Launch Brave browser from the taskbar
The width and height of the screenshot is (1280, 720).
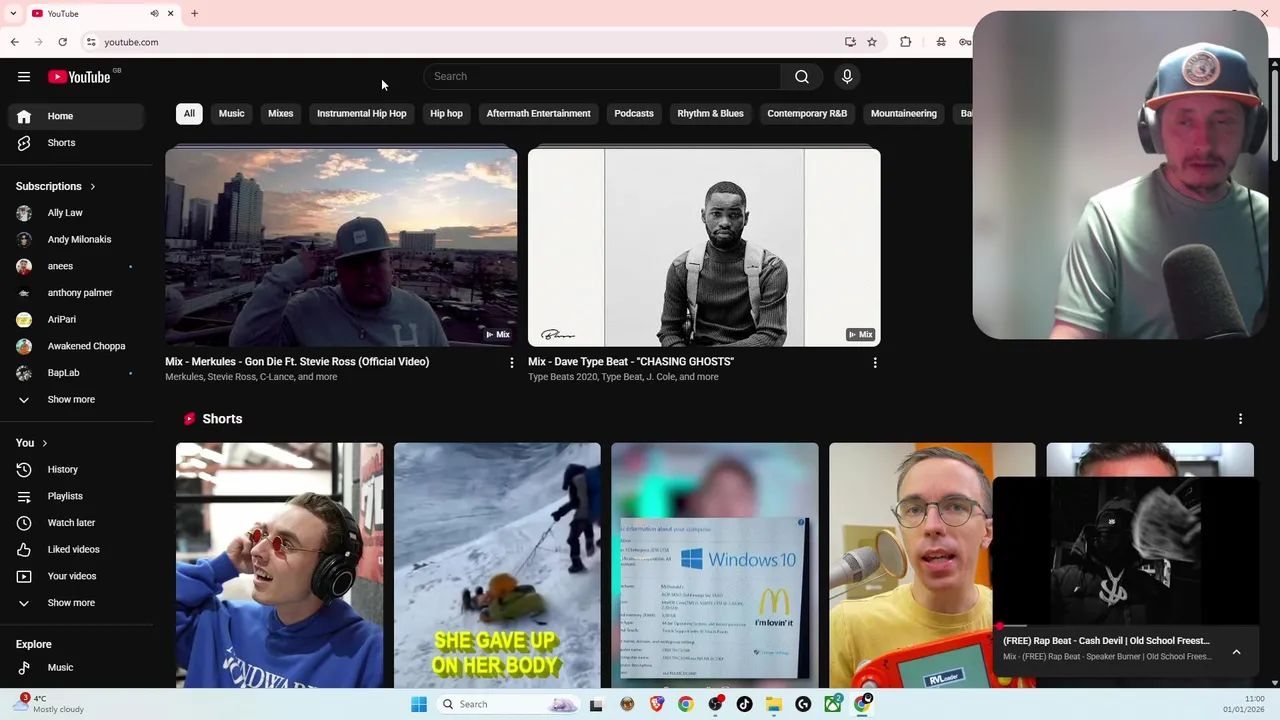click(x=656, y=704)
